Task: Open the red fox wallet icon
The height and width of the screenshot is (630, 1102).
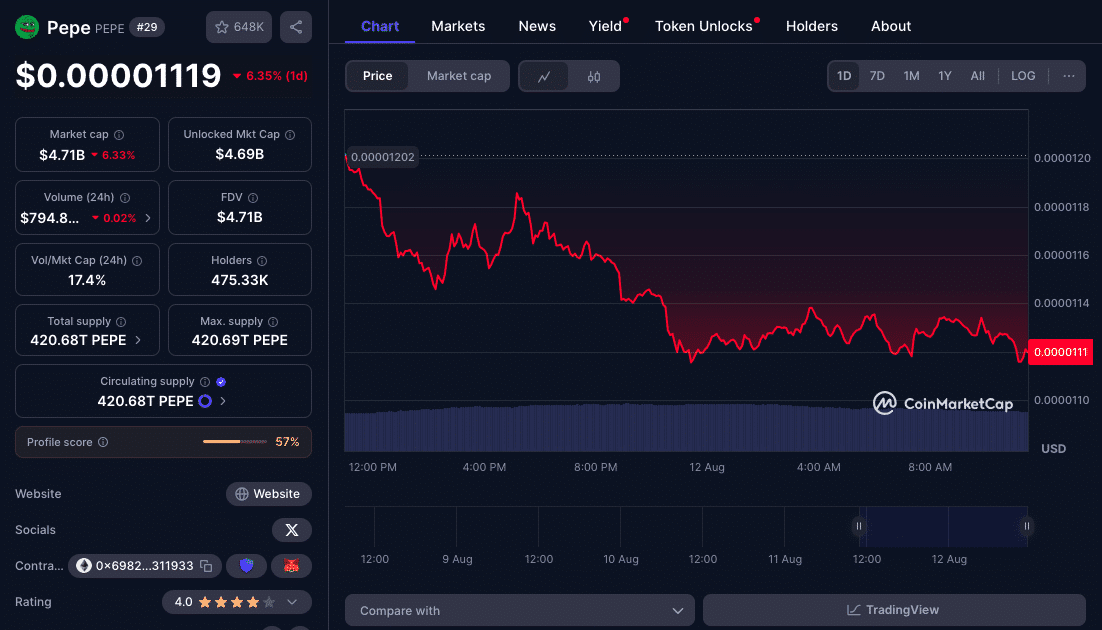Action: (291, 566)
